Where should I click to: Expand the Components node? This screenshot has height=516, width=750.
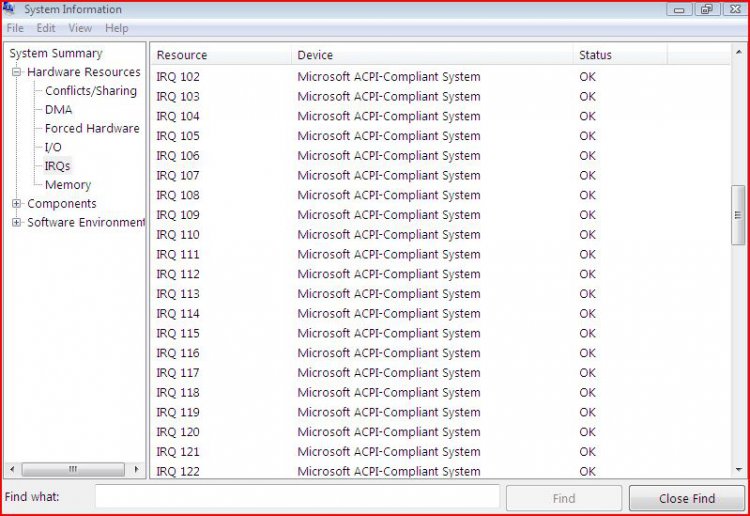pos(17,204)
